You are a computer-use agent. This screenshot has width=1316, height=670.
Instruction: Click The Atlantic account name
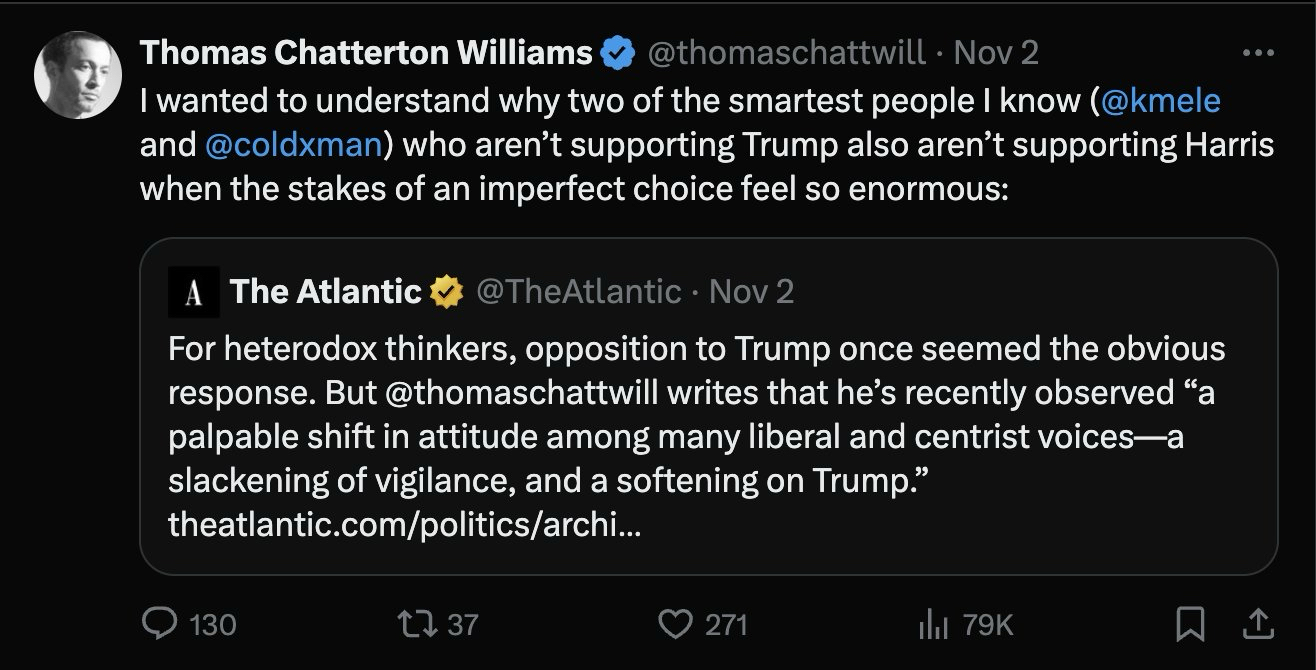point(326,292)
